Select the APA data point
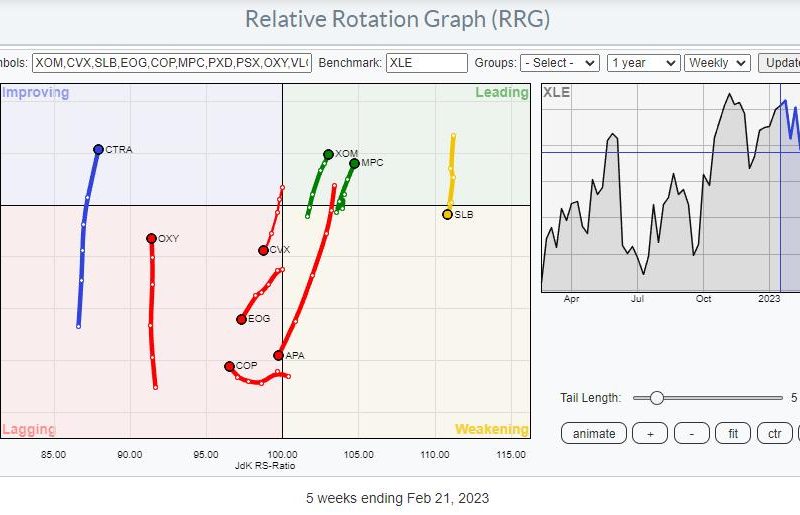Screen dimensions: 800x515 click(x=279, y=355)
